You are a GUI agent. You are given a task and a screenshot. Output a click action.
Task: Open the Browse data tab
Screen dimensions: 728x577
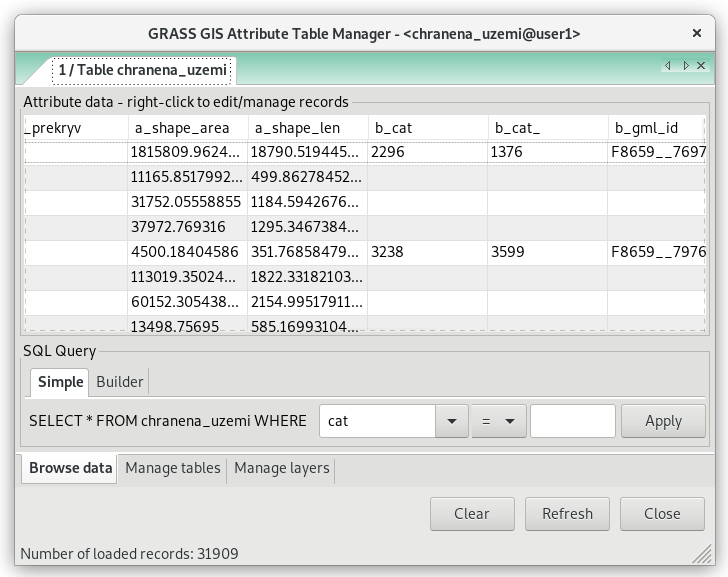pyautogui.click(x=70, y=468)
